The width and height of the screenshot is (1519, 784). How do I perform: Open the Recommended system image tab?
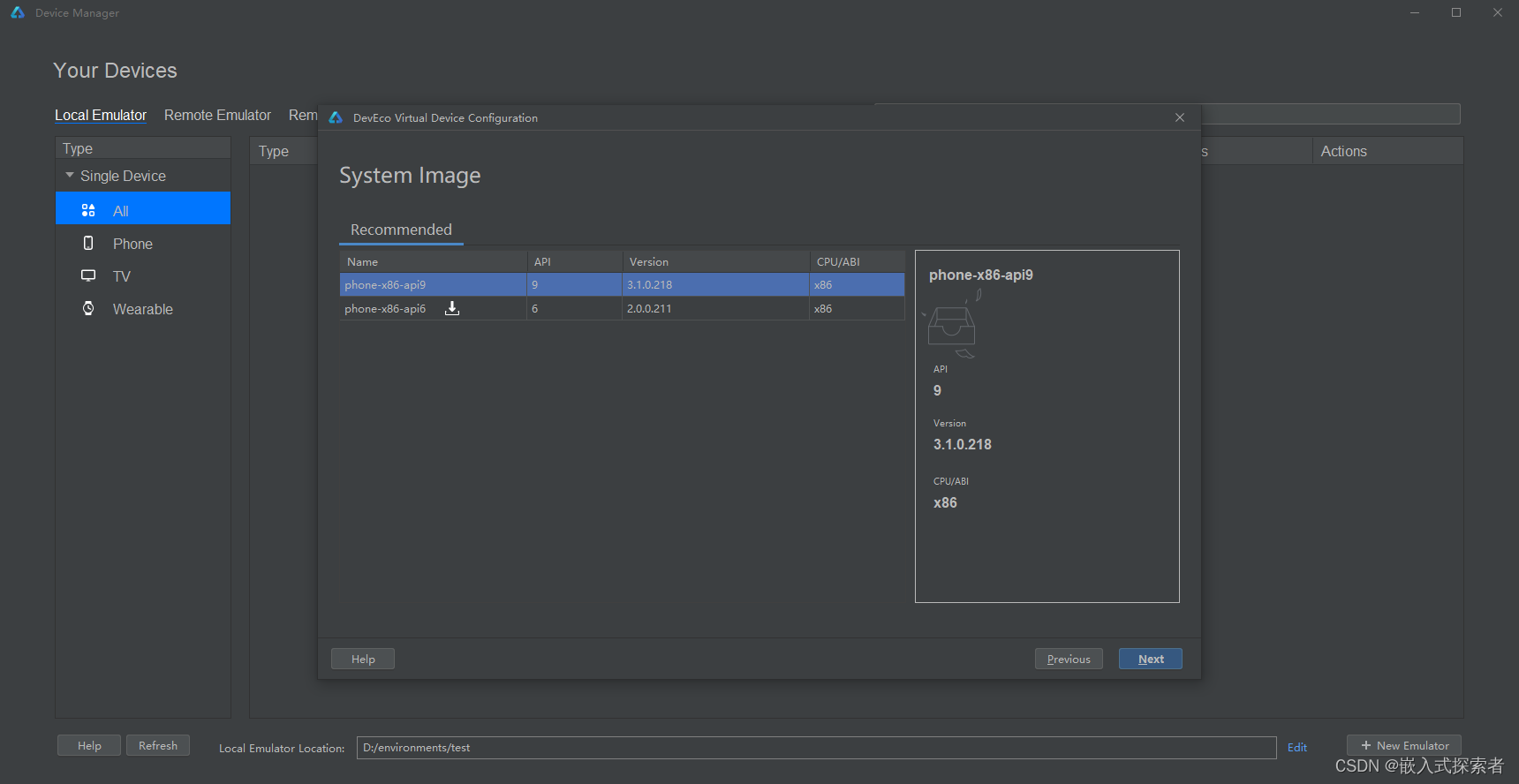(401, 230)
